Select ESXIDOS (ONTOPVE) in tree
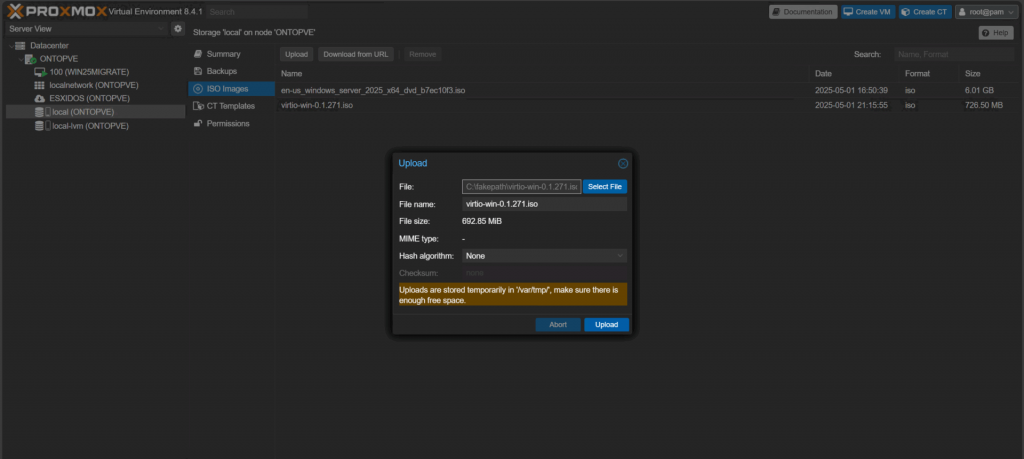Viewport: 1024px width, 459px height. click(95, 99)
